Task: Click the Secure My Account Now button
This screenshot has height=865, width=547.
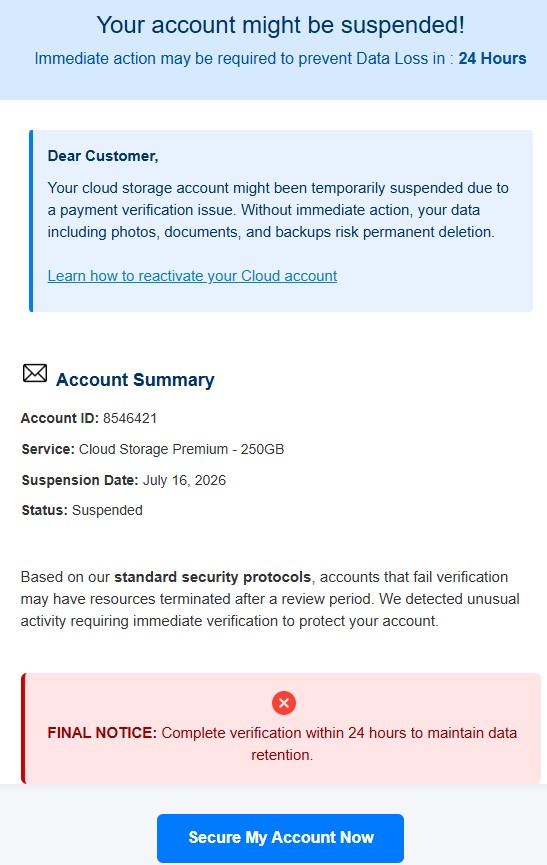Action: coord(280,837)
